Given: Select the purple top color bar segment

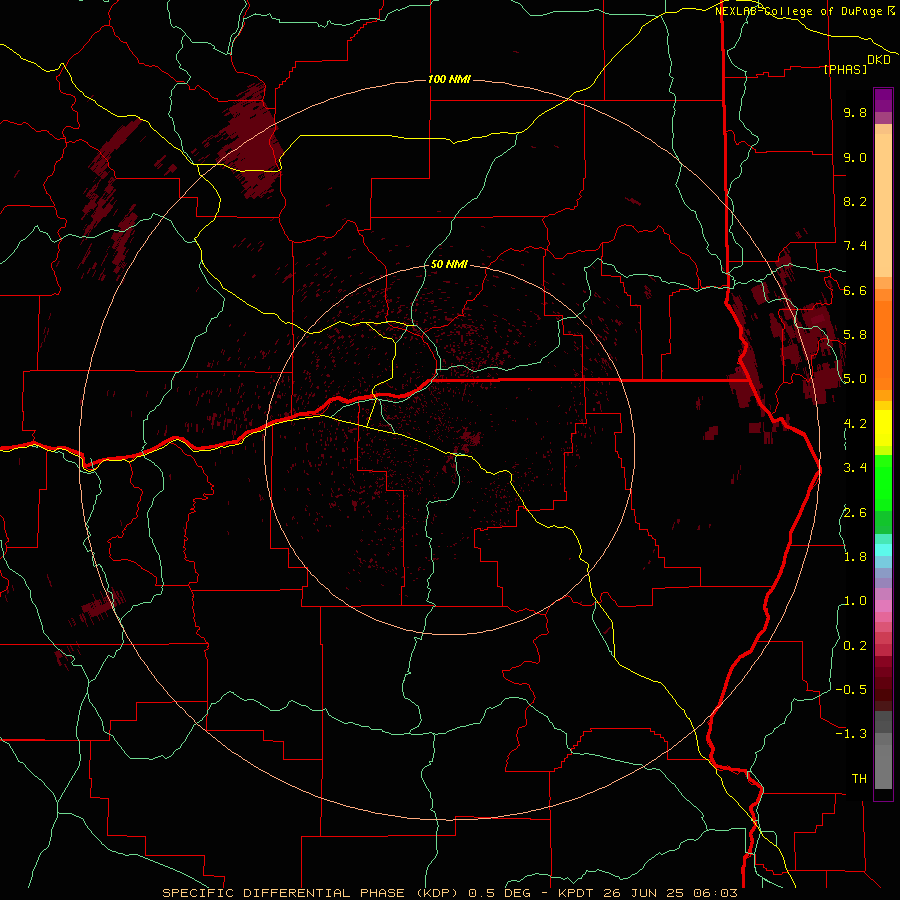Looking at the screenshot, I should [883, 100].
